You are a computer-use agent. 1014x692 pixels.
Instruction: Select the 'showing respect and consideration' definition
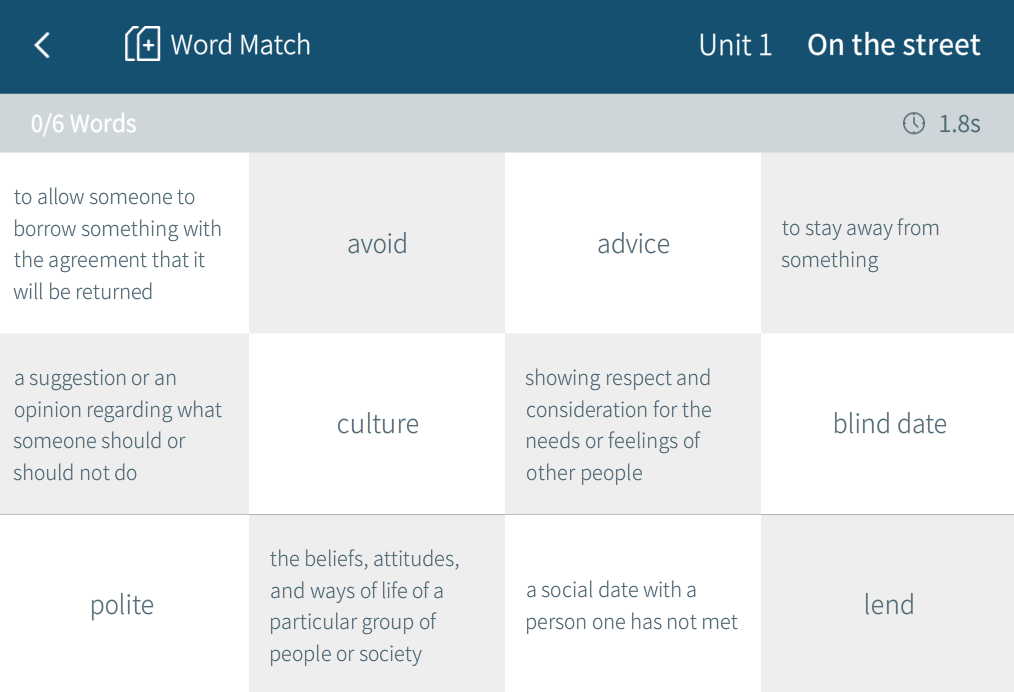click(632, 424)
